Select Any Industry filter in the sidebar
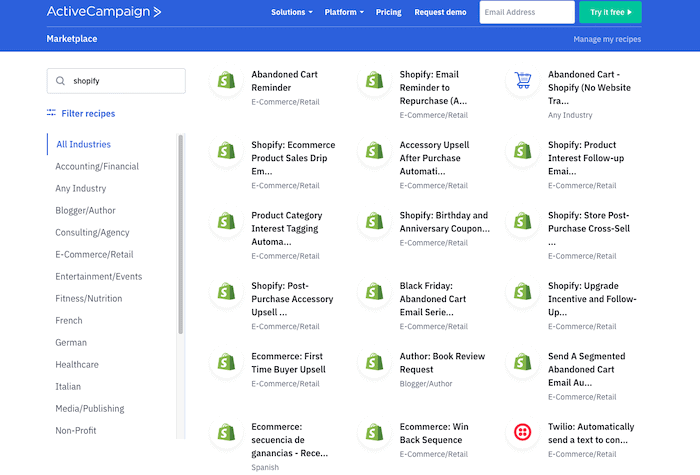700x475 pixels. point(81,188)
